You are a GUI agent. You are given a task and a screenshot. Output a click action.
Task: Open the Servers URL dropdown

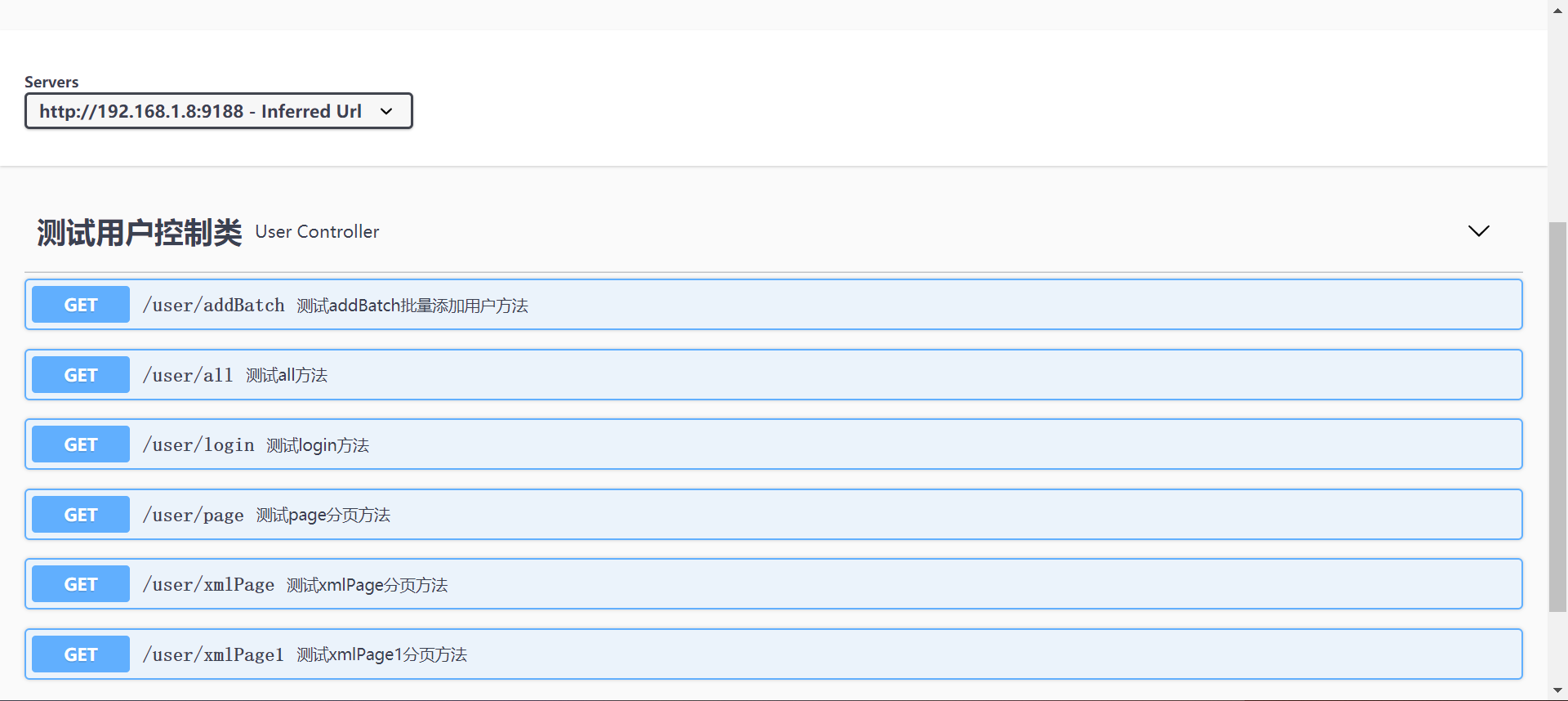218,111
